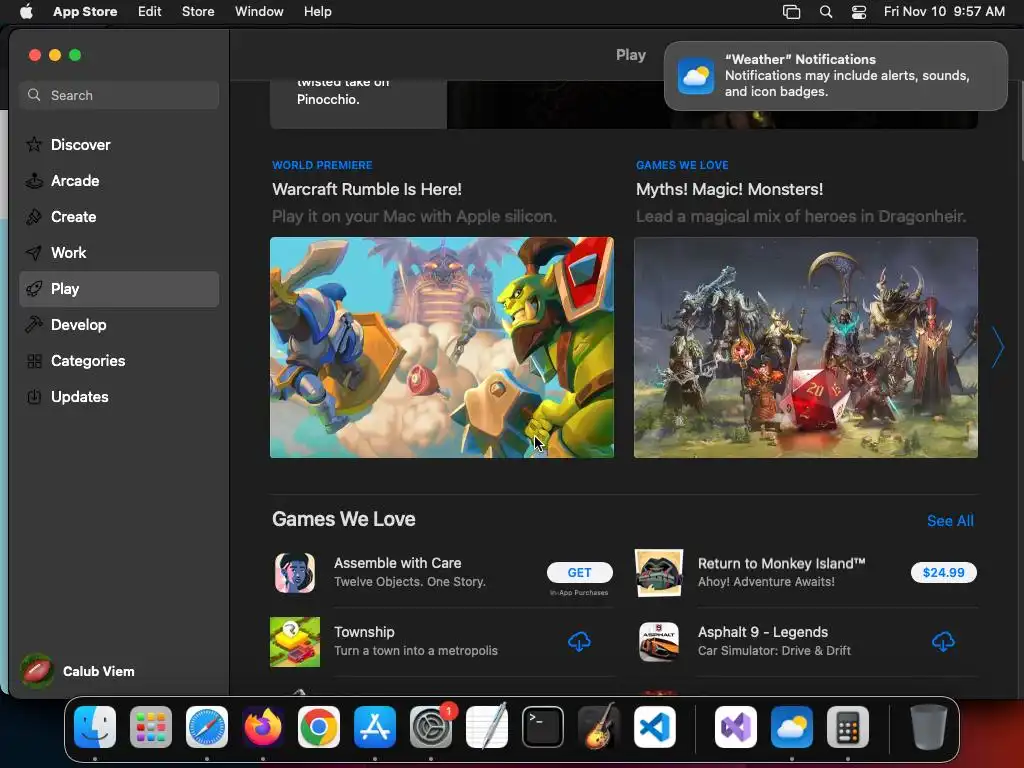Click the Search field in sidebar
Screen dimensions: 1024x768
[119, 95]
